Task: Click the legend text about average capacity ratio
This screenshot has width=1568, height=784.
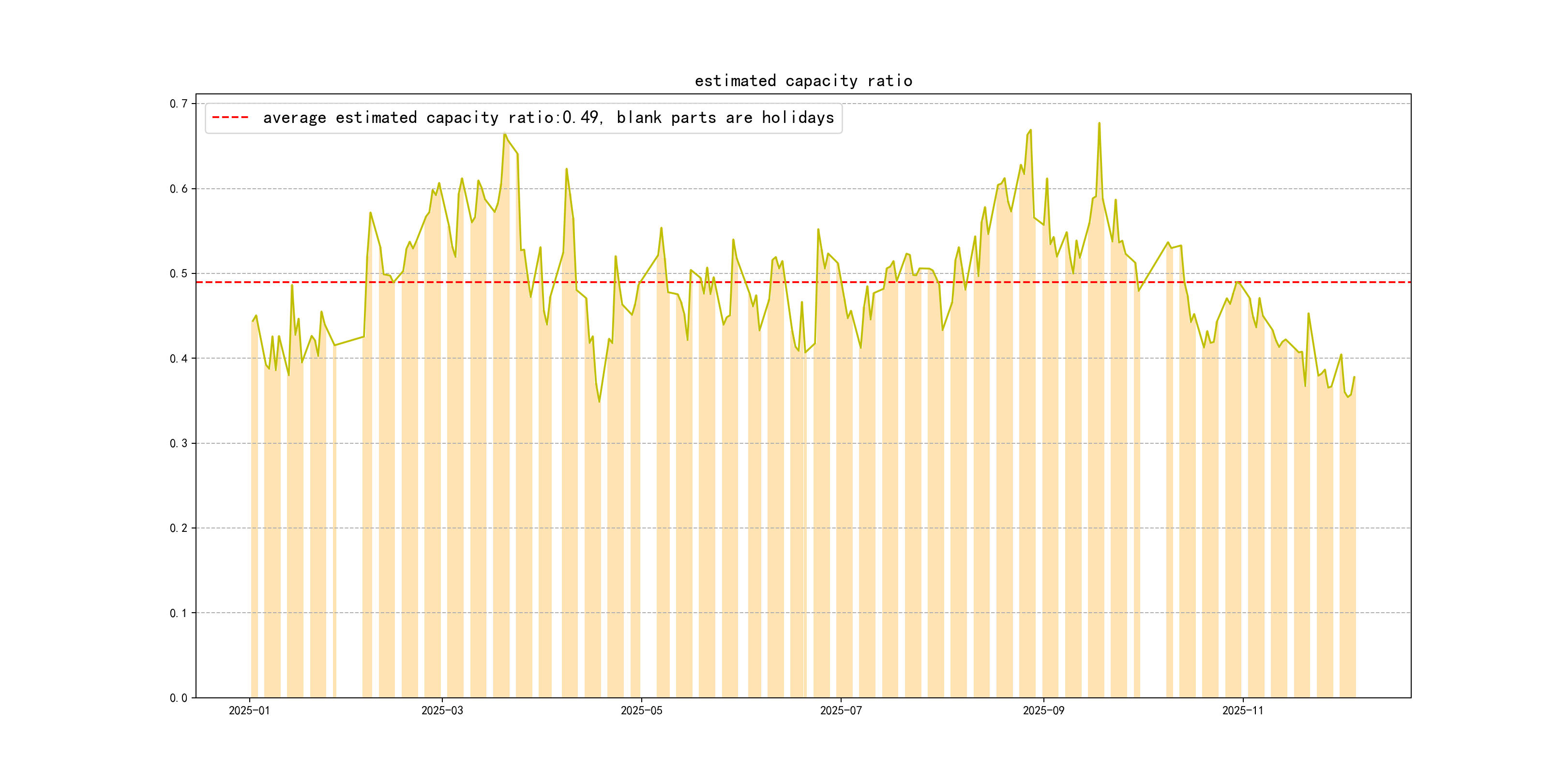Action: point(548,118)
